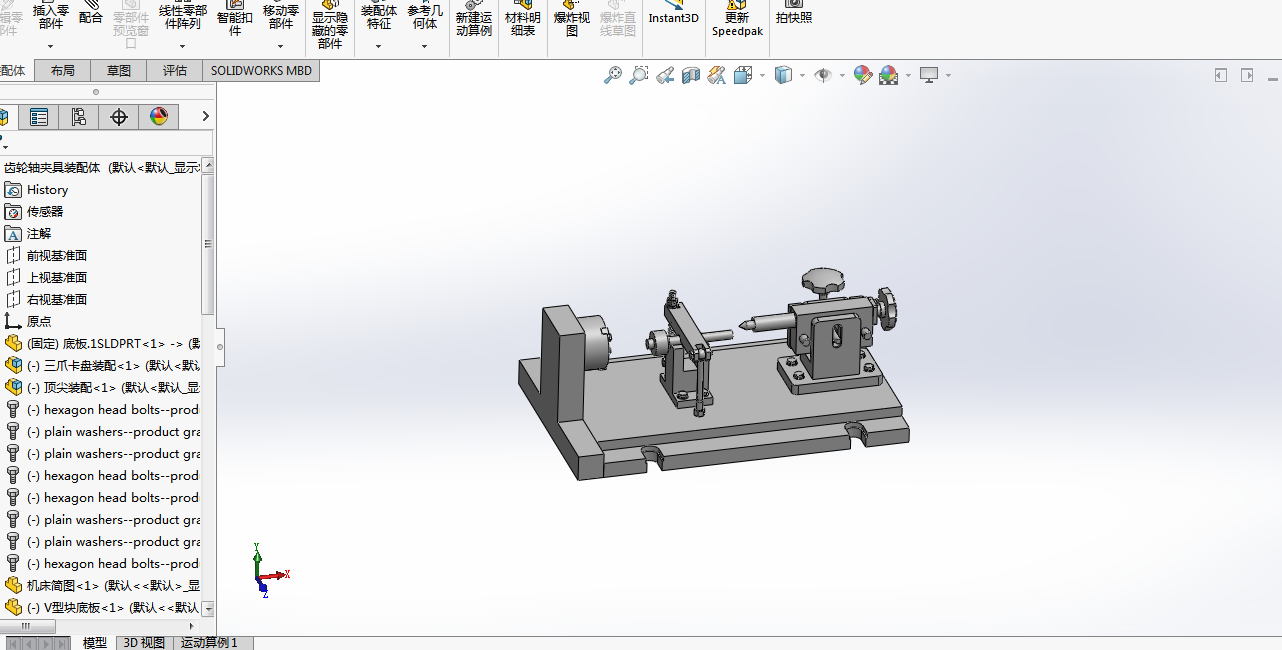
Task: Open the Display Style dropdown arrow
Action: click(803, 75)
